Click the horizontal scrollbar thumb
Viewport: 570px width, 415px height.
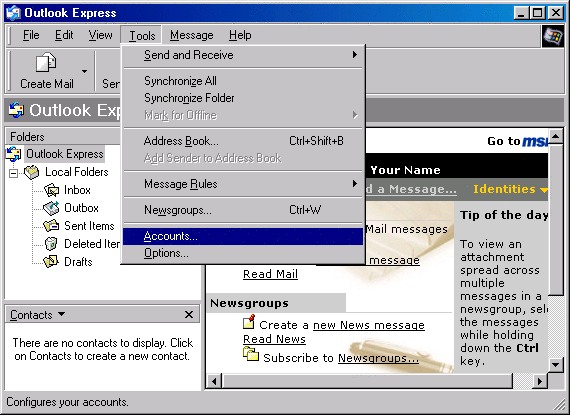click(x=367, y=381)
